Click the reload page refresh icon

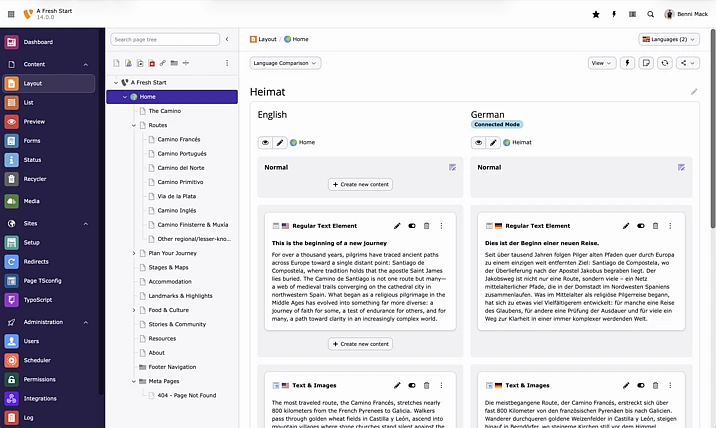pos(665,63)
